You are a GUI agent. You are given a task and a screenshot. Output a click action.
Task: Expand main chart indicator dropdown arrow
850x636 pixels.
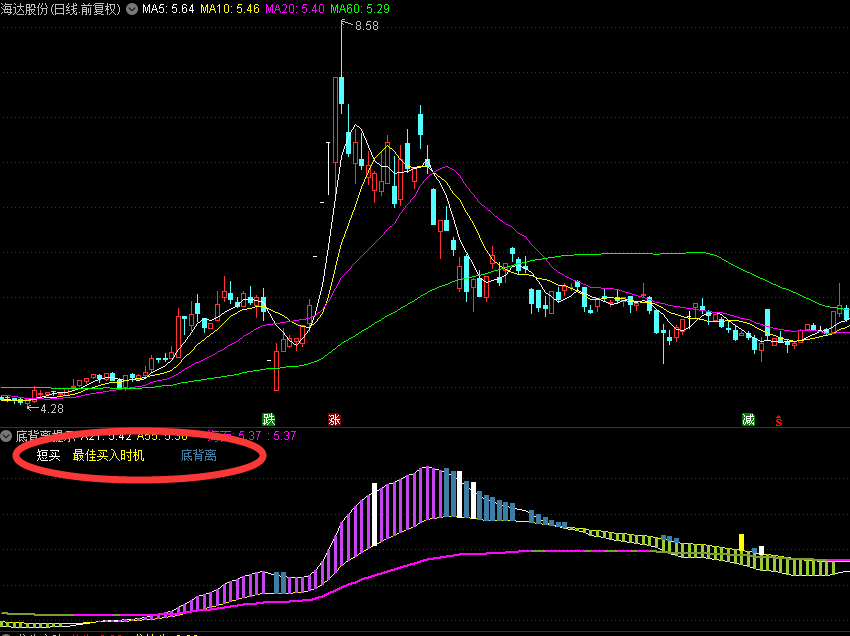(x=131, y=9)
